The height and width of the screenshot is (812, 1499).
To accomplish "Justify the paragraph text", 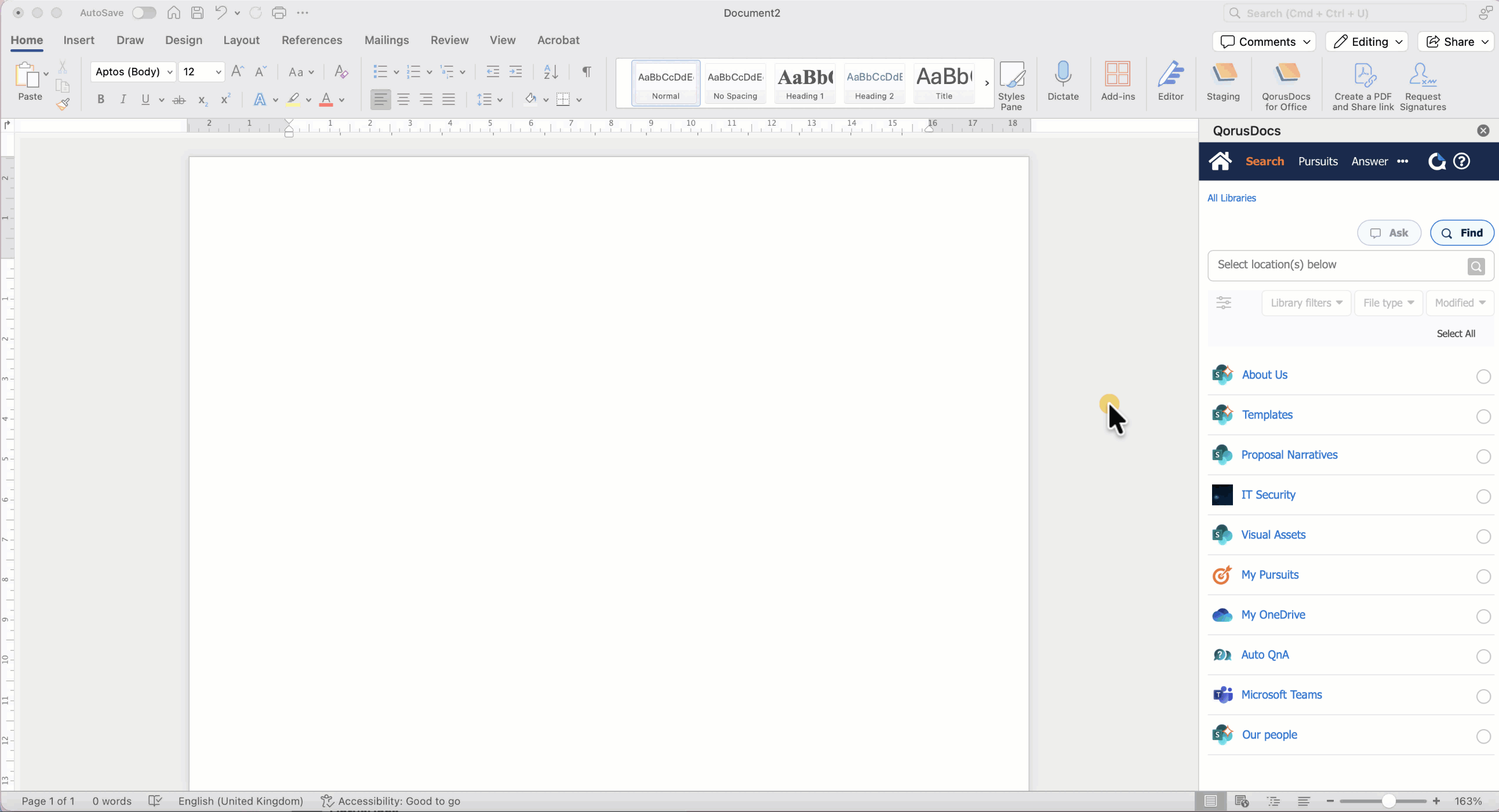I will point(449,100).
